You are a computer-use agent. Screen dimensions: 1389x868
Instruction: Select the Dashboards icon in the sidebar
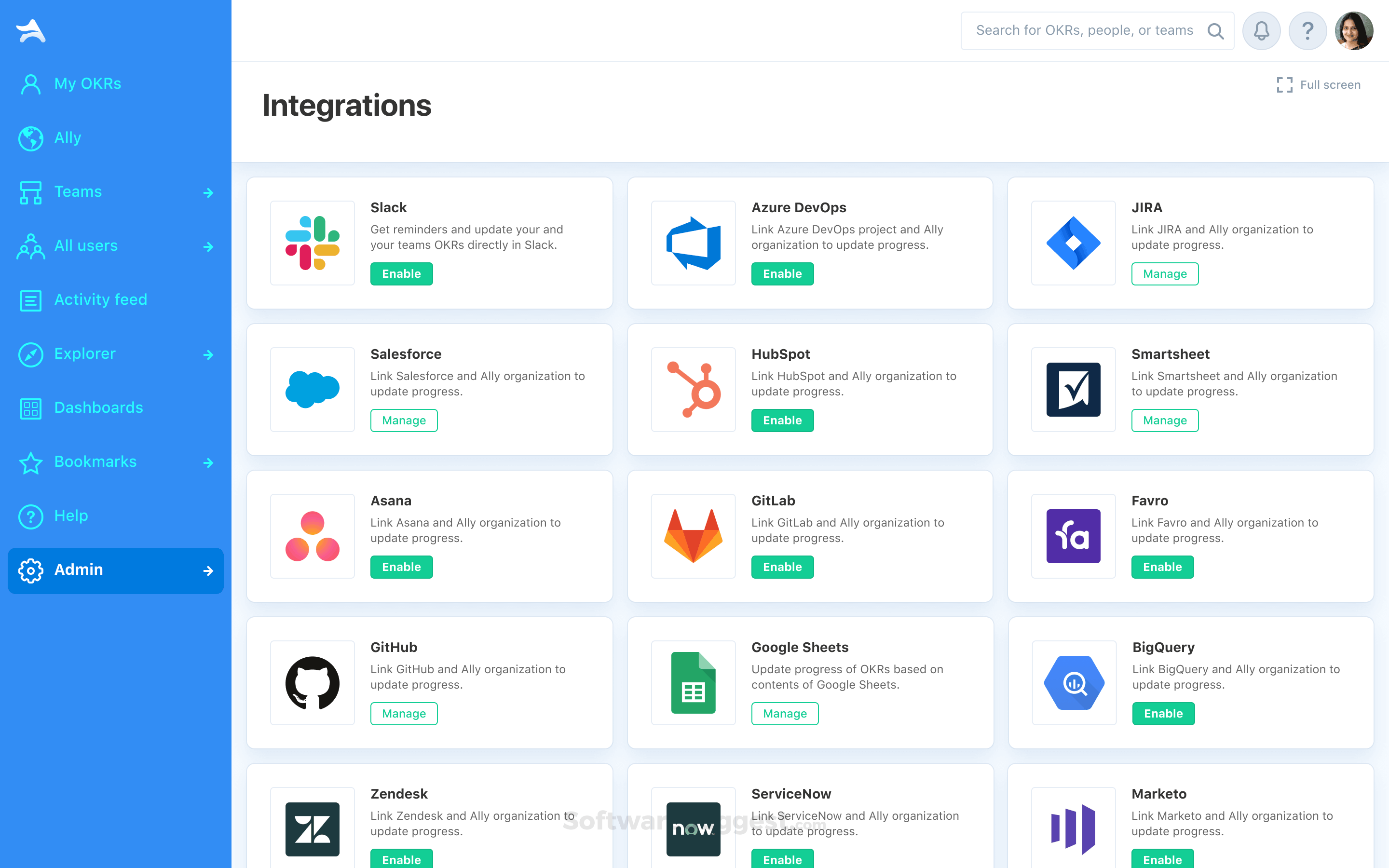tap(30, 408)
